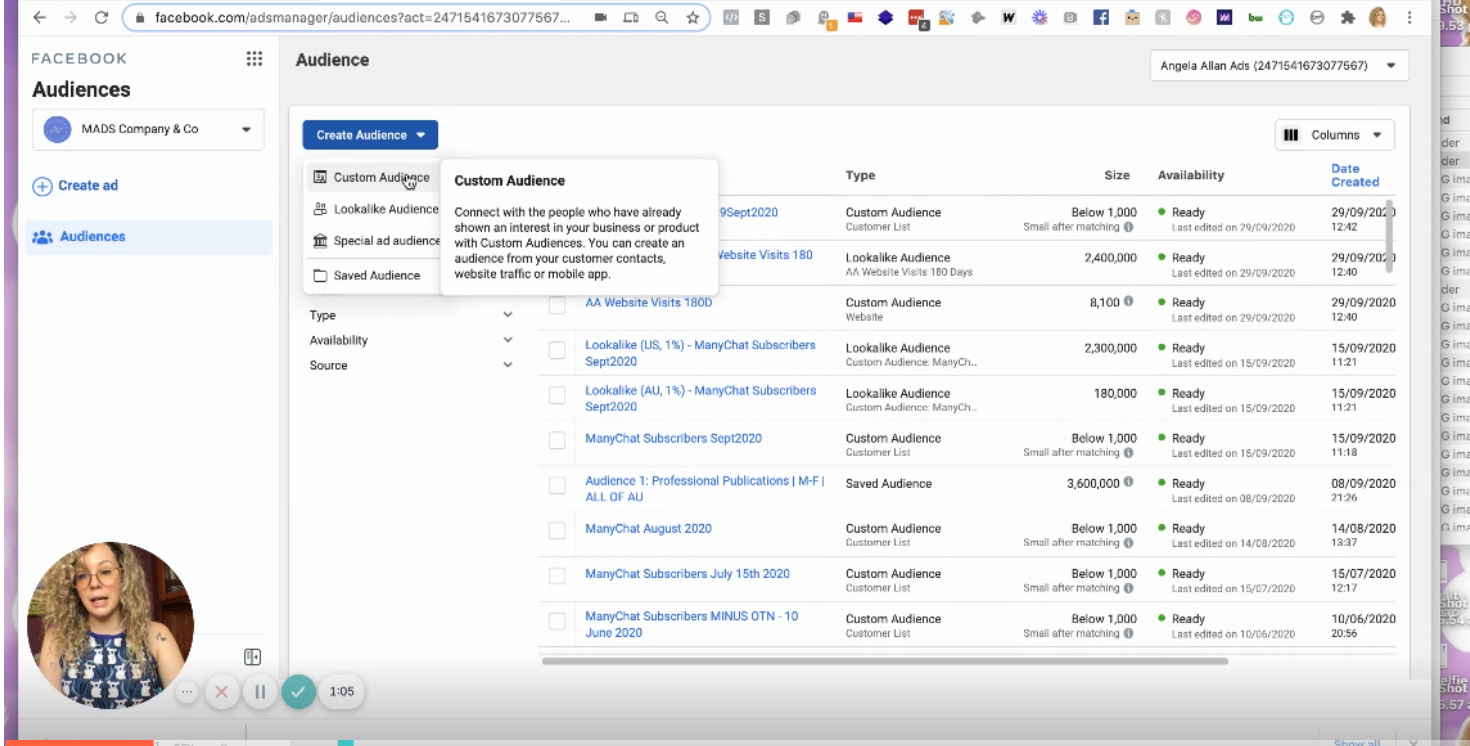Viewport: 1470px width, 746px height.
Task: Click the Special ad audience building icon
Action: point(321,241)
